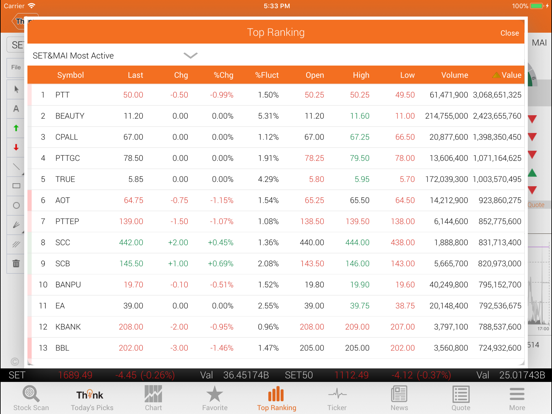Select the PTTEP stock row
552x414 pixels.
point(276,221)
